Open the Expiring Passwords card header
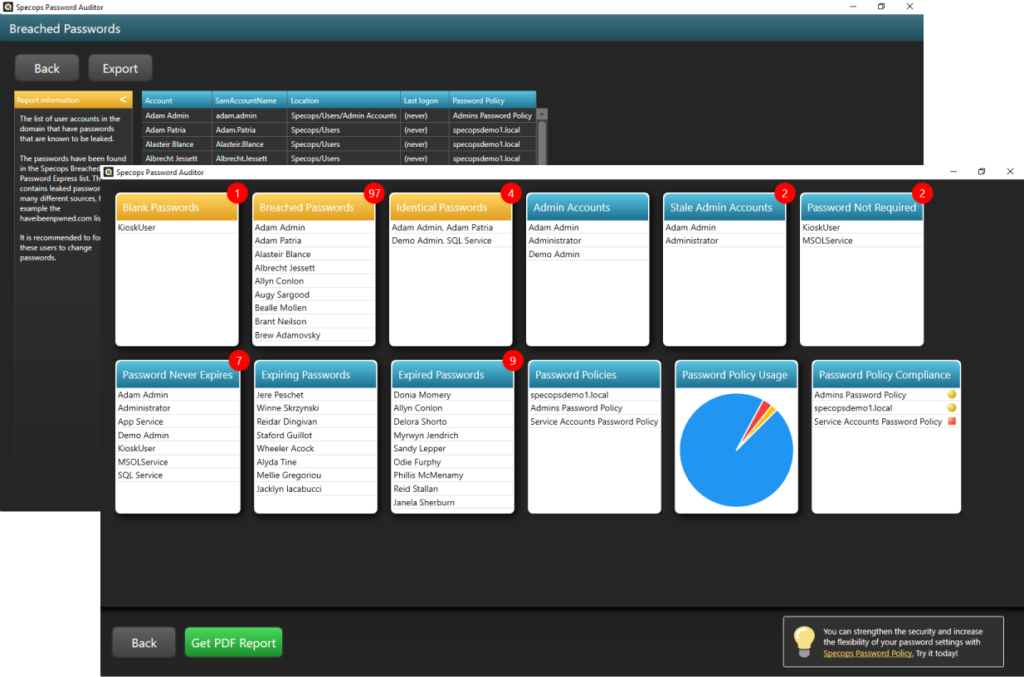Image resolution: width=1024 pixels, height=677 pixels. click(315, 375)
